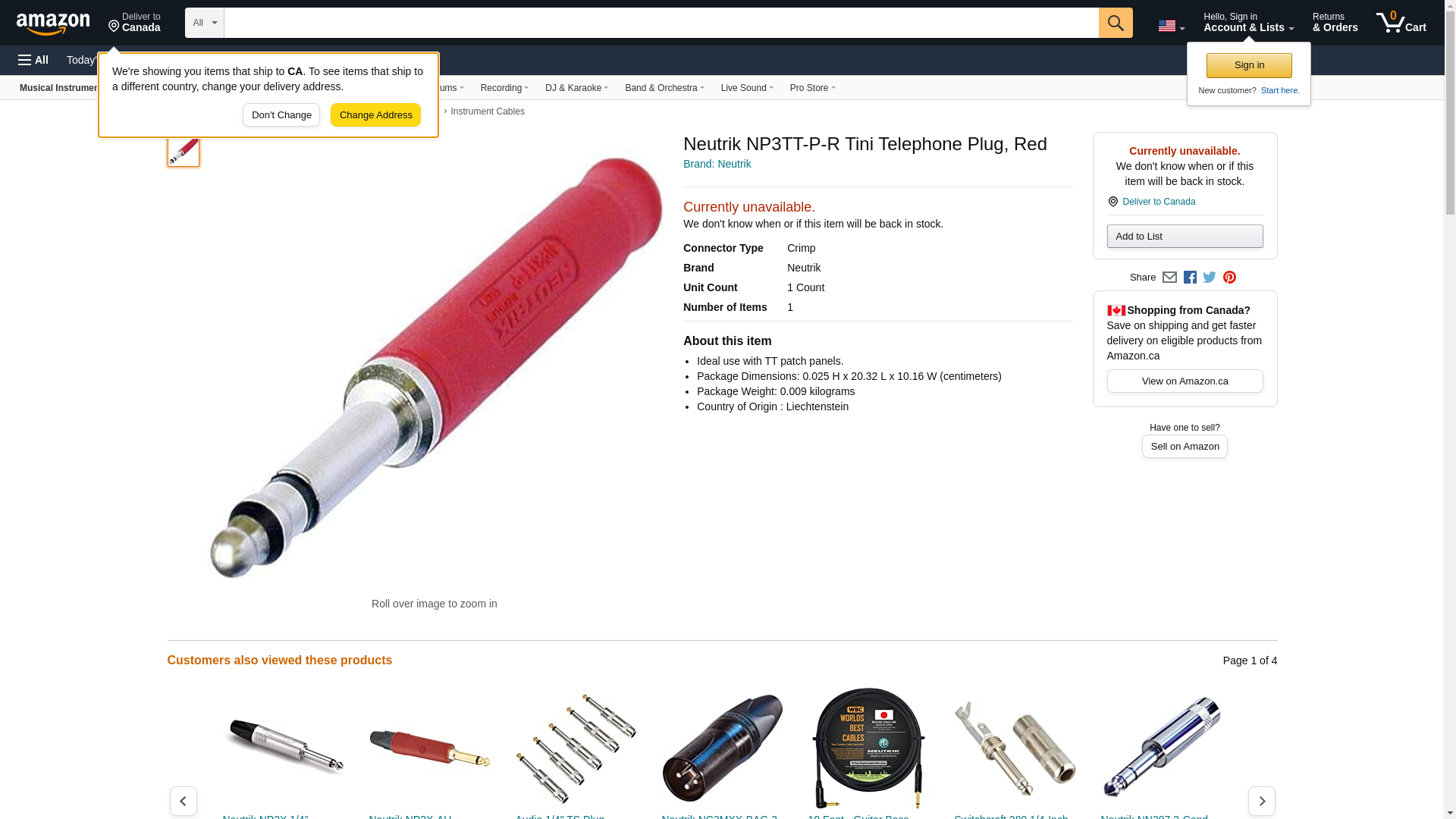
Task: Click the Change Address button
Action: point(375,115)
